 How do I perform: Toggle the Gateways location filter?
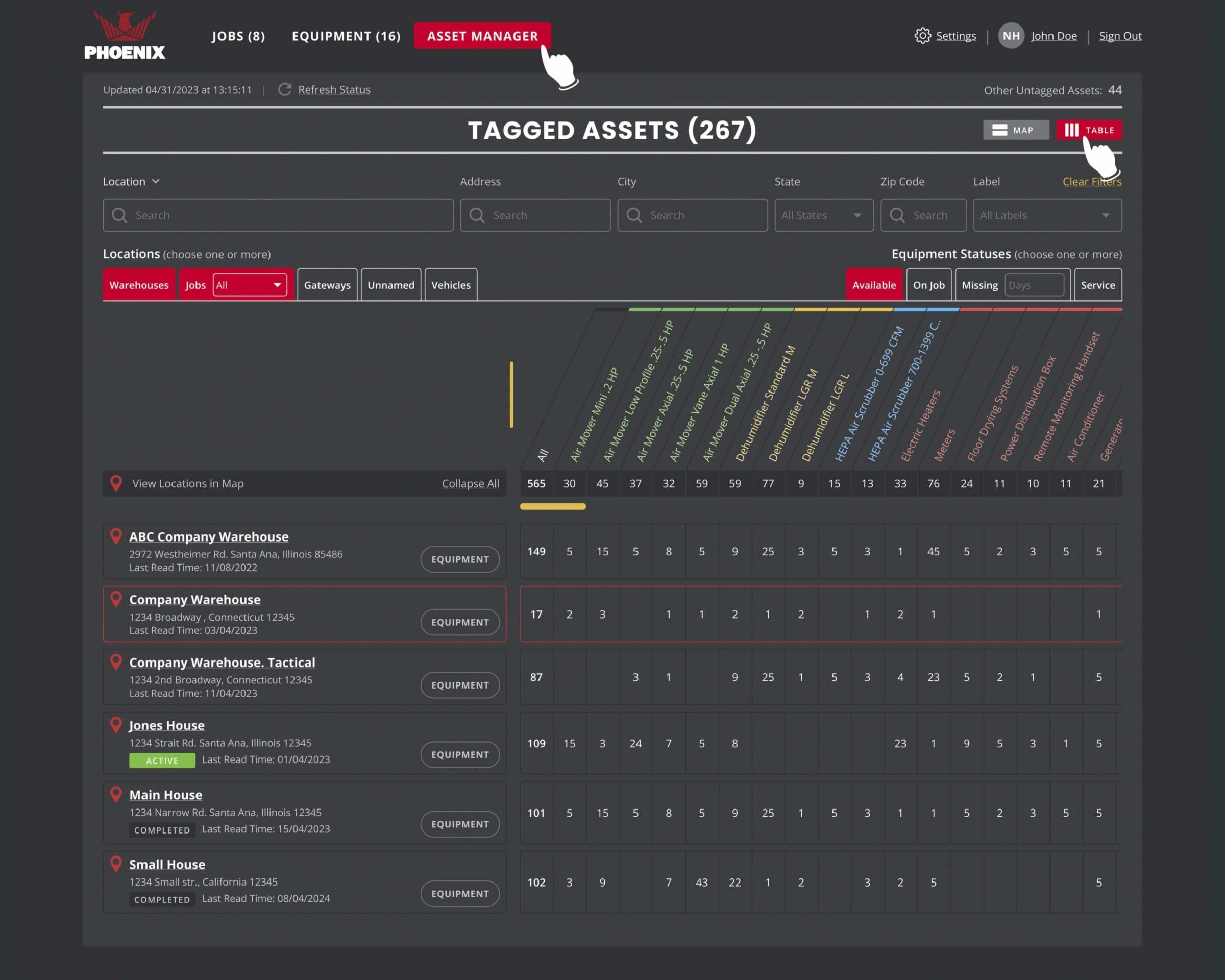327,285
